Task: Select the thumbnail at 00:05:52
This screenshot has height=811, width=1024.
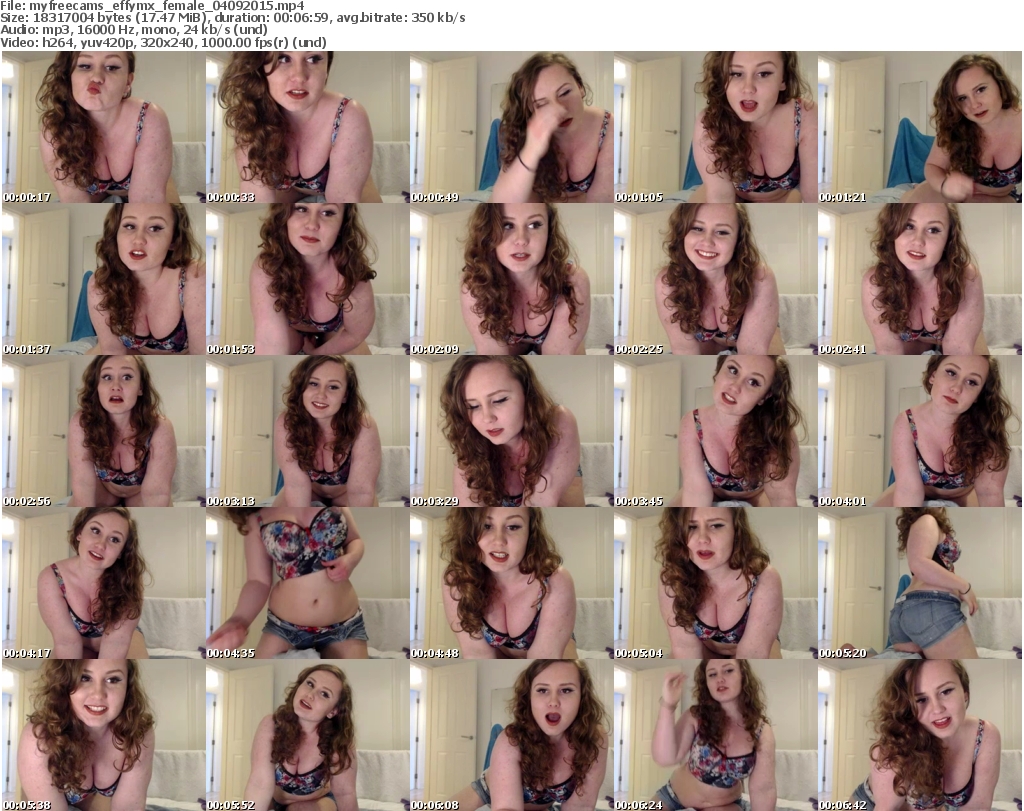Action: pos(308,735)
